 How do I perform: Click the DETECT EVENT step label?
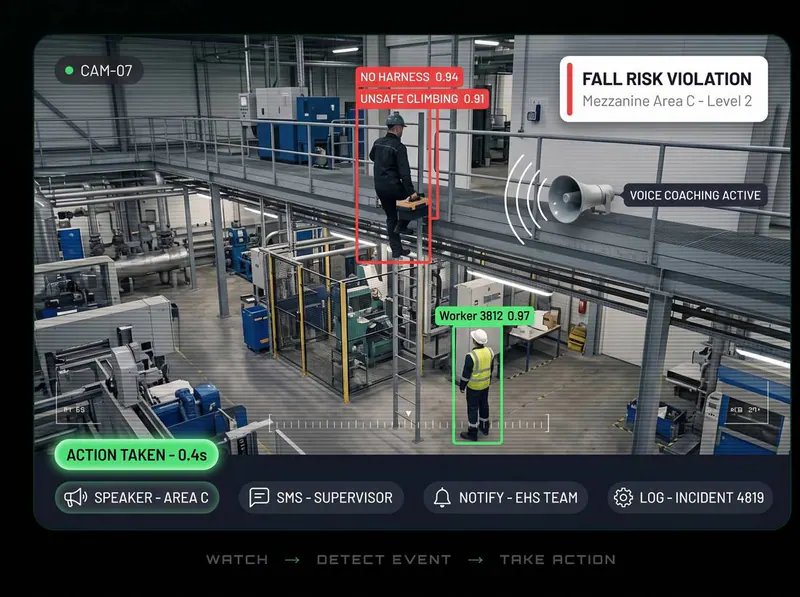coord(384,559)
